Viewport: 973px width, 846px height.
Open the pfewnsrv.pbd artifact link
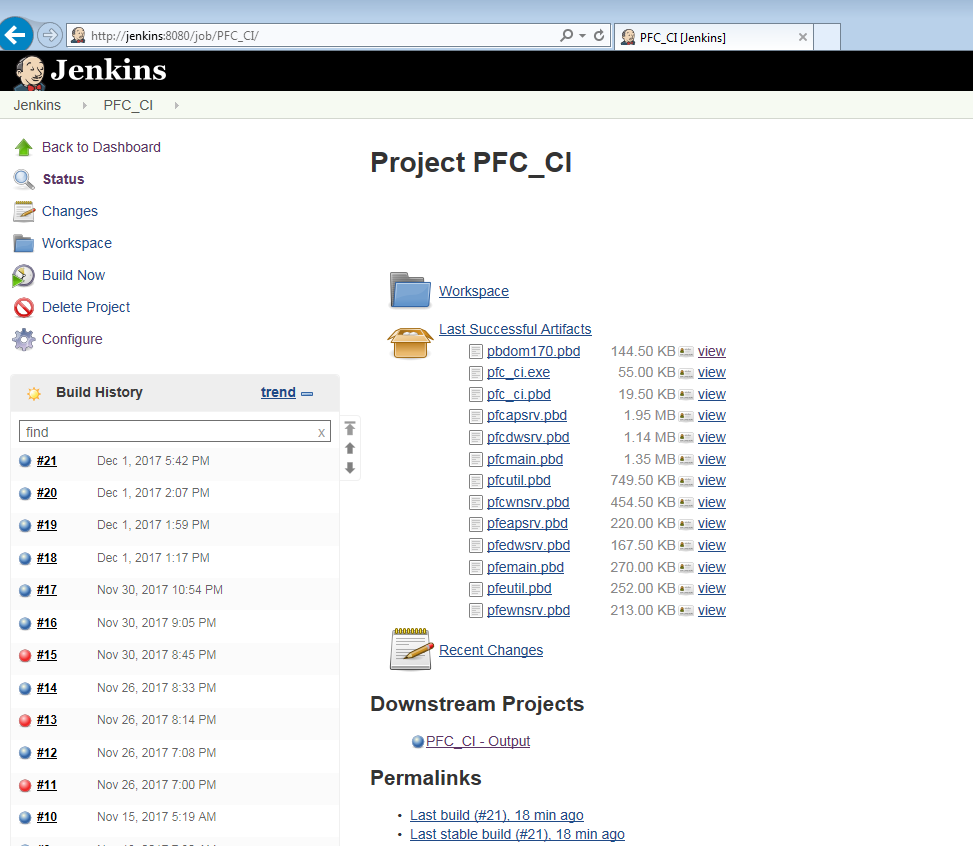(x=528, y=610)
